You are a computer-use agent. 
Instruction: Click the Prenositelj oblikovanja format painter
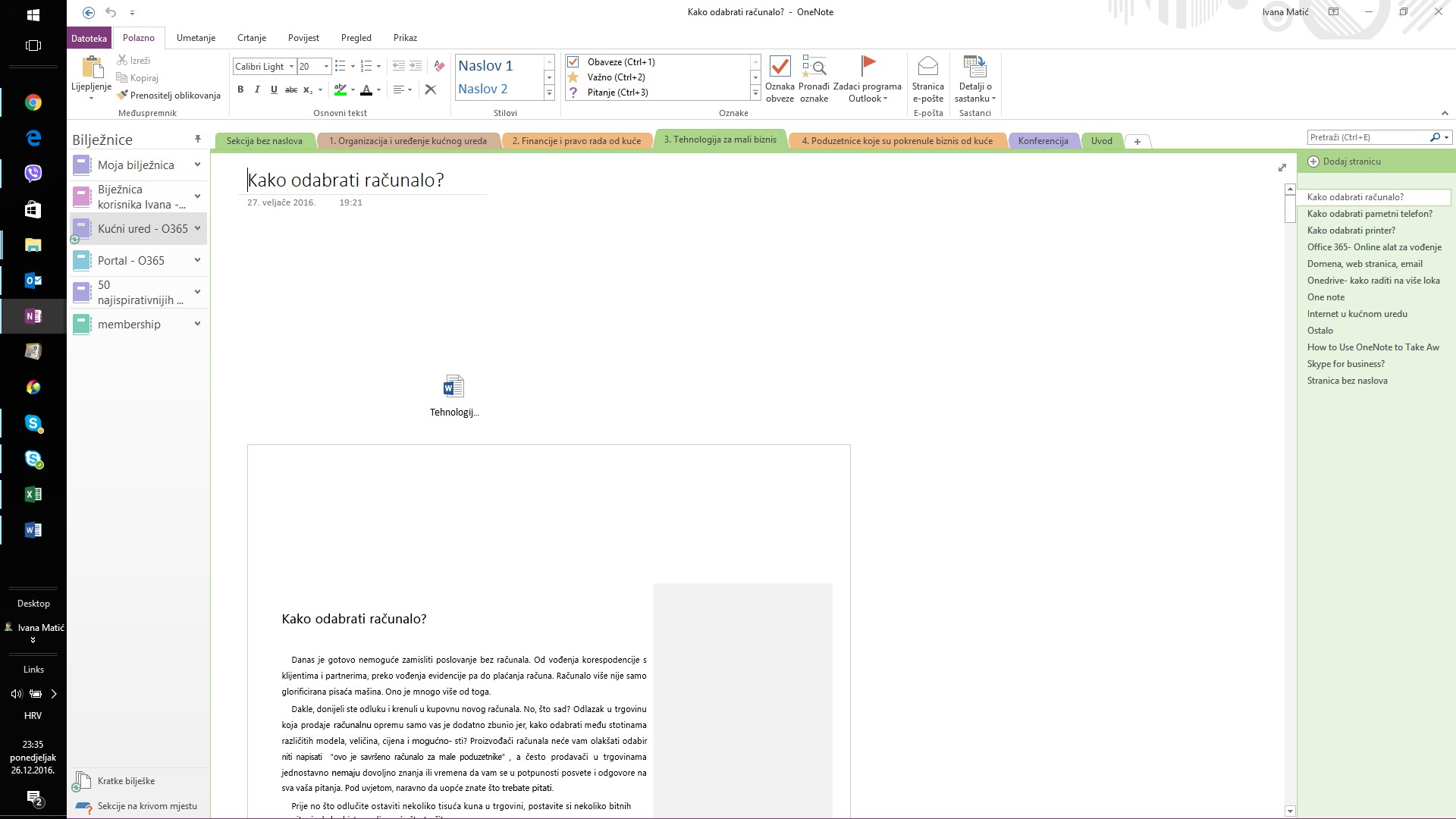168,96
